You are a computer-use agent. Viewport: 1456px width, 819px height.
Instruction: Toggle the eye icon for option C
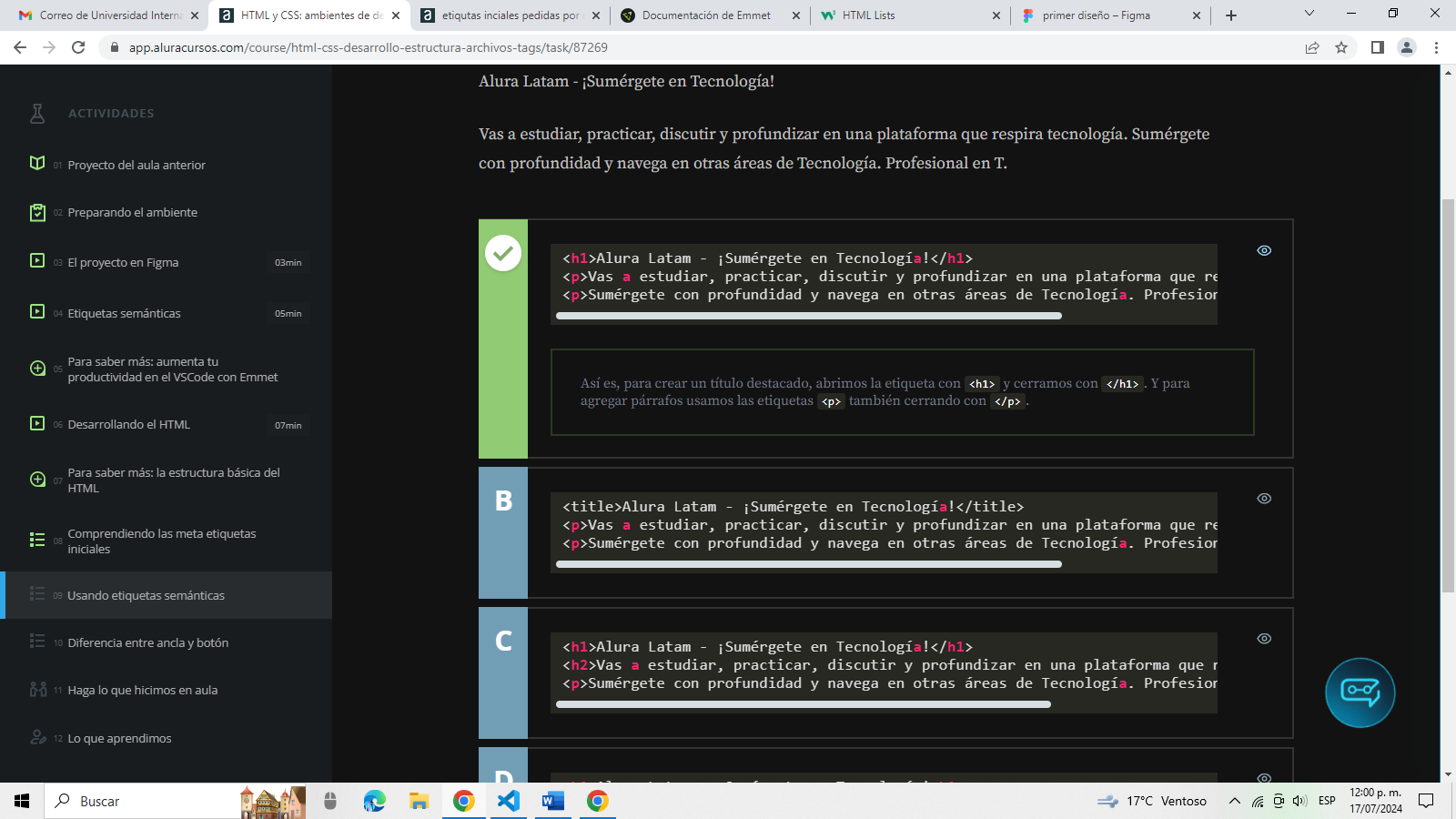click(1264, 639)
